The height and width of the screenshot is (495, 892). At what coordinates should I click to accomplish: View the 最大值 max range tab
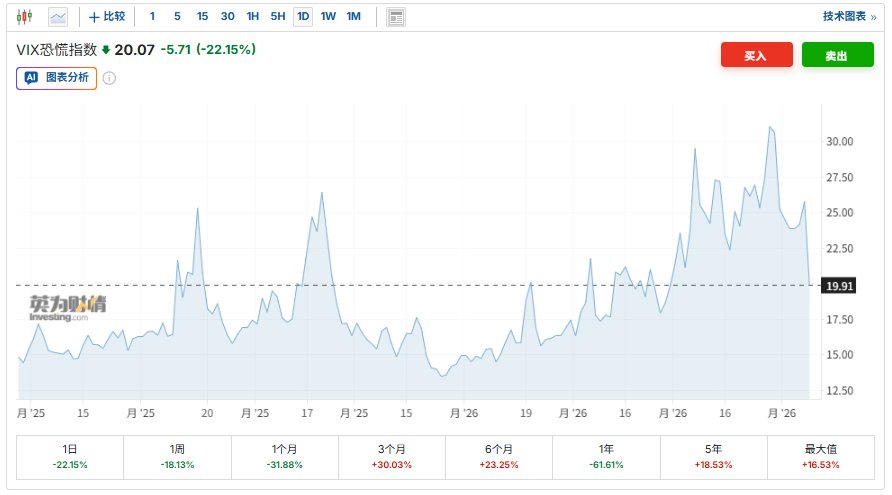point(821,457)
